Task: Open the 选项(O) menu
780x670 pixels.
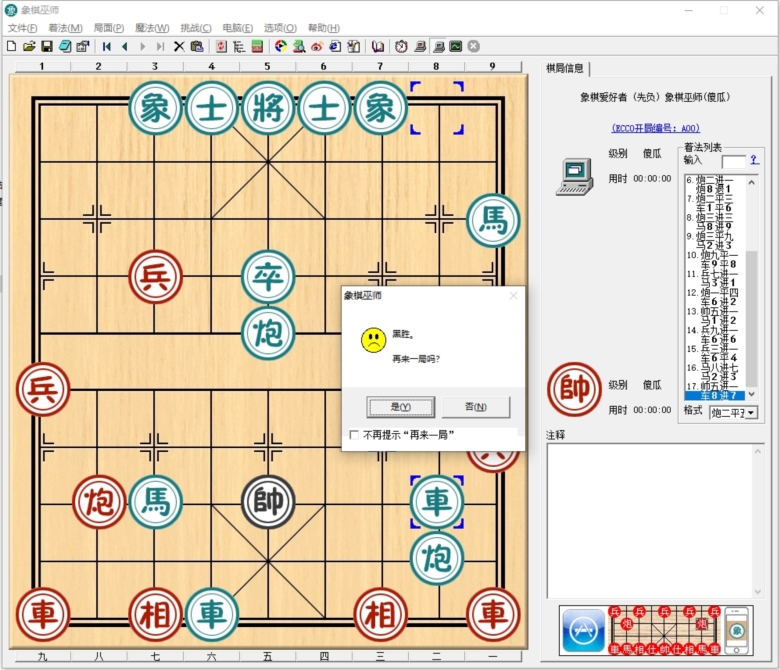Action: [280, 28]
